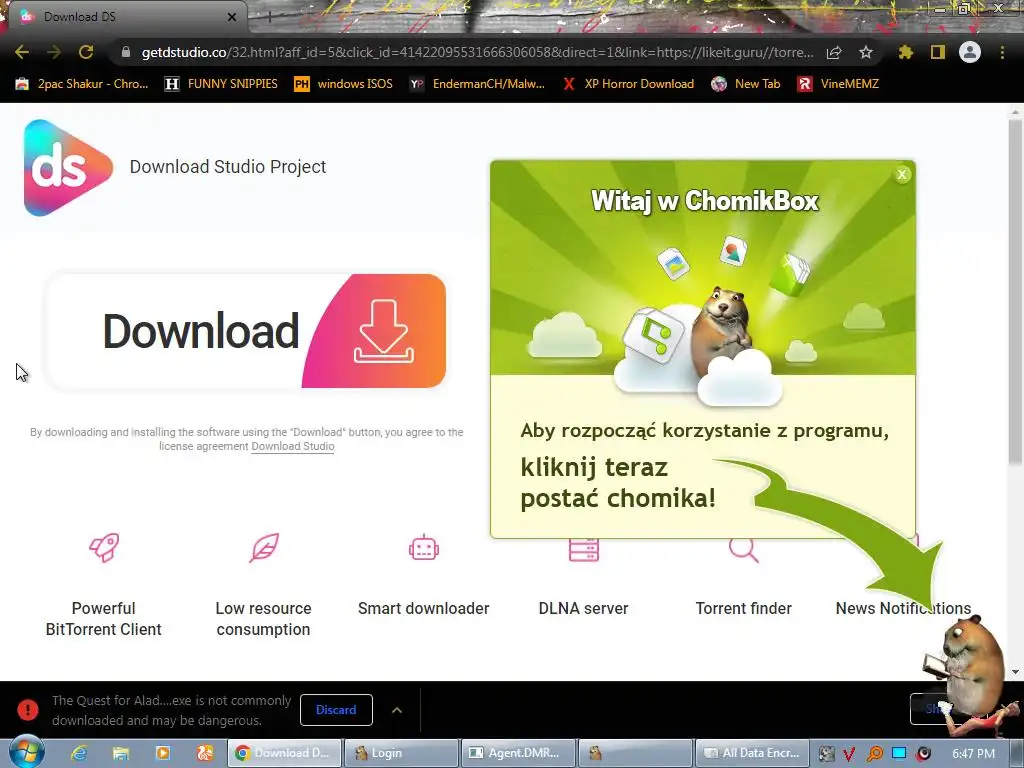Open 2pac Shakur bookmark
The height and width of the screenshot is (768, 1024).
click(x=82, y=84)
